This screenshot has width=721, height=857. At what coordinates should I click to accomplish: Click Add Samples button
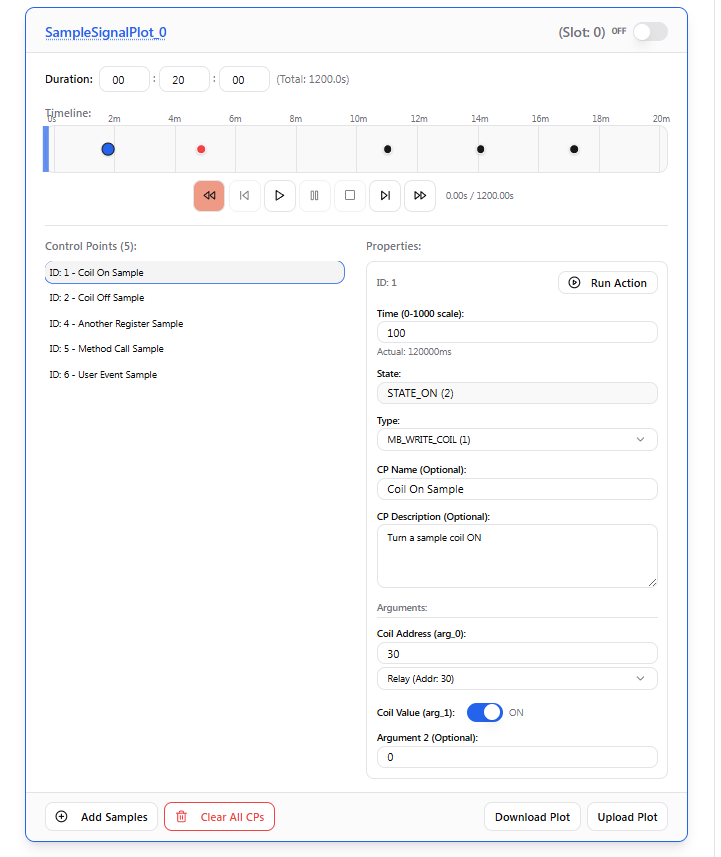click(x=102, y=817)
